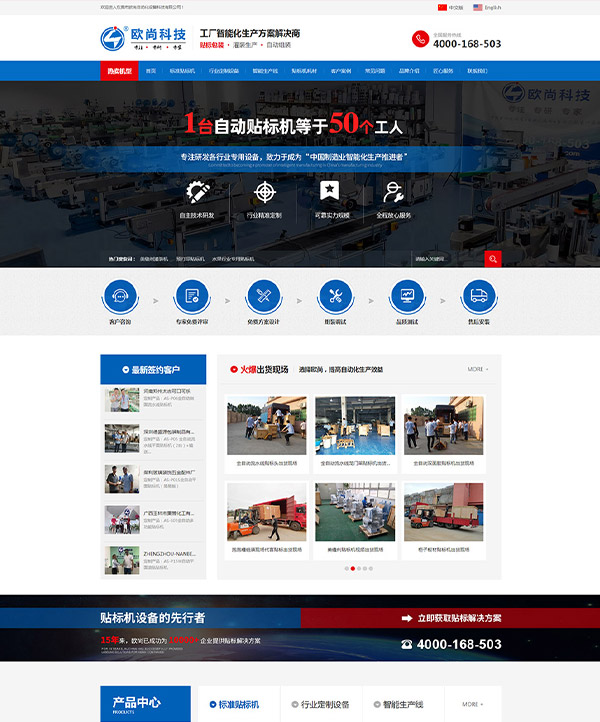600x722 pixels.
Task: Switch to English via the US flag icon
Action: coord(478,7)
